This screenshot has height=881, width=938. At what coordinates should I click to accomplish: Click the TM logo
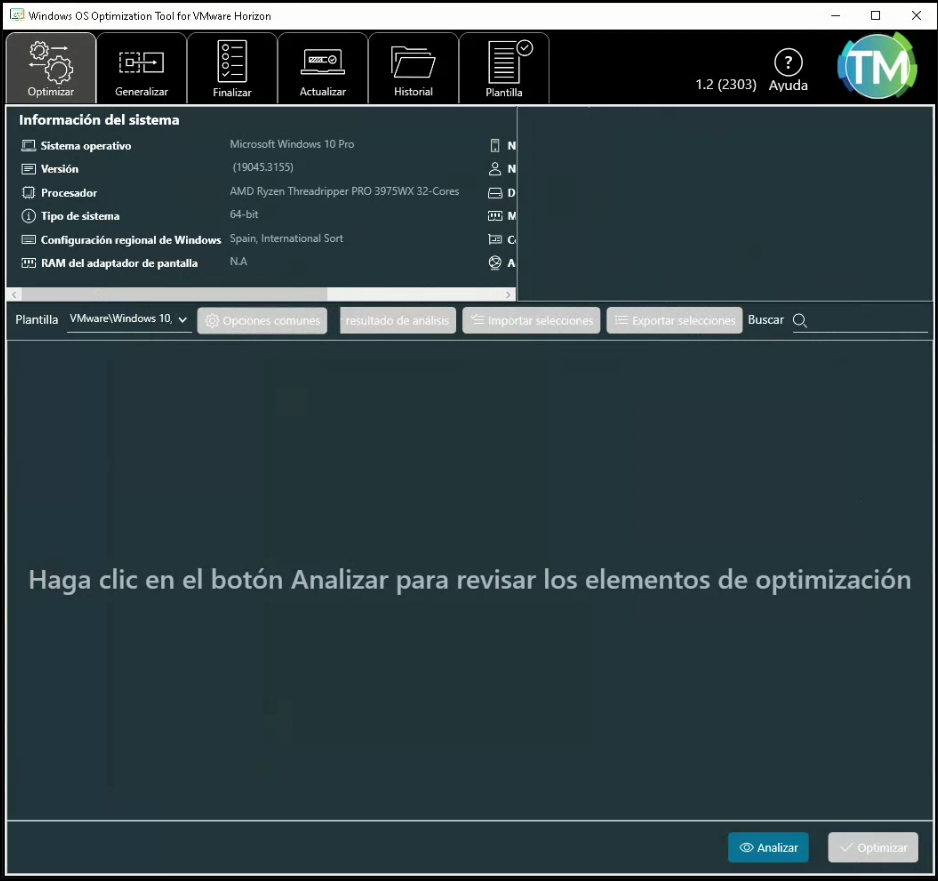click(876, 67)
